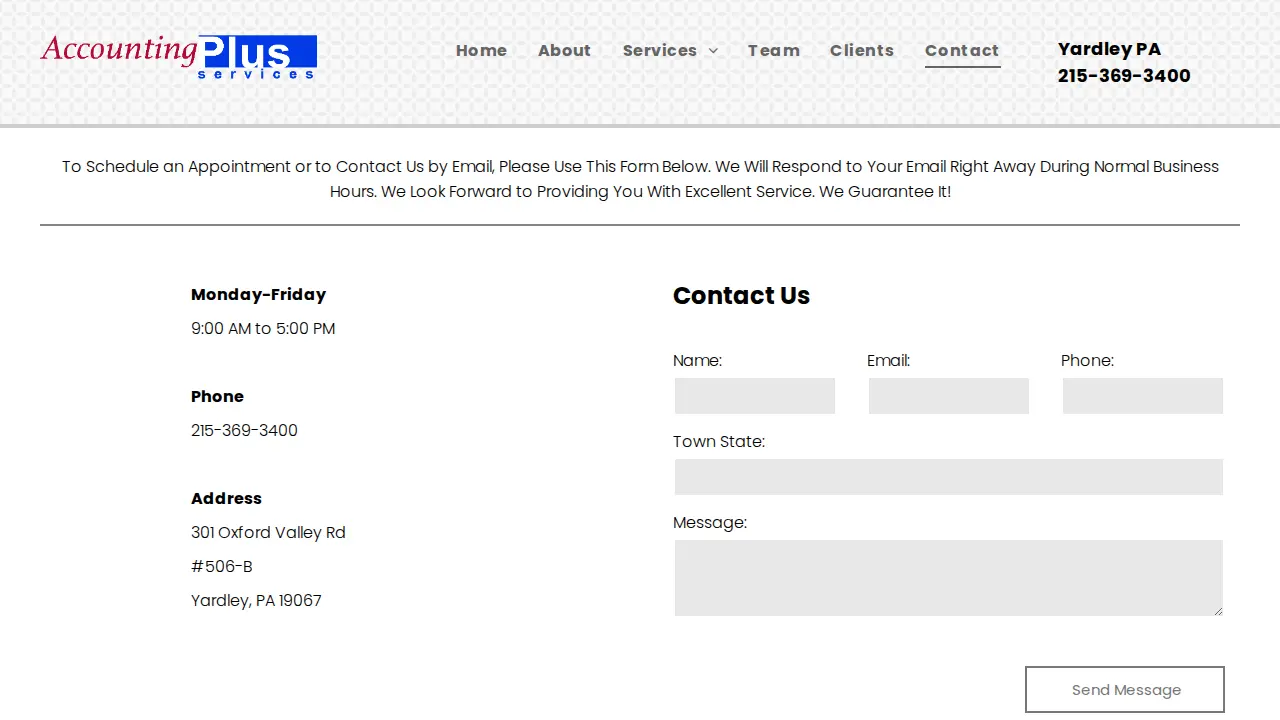The height and width of the screenshot is (720, 1280).
Task: Click the Address heading
Action: (x=226, y=498)
